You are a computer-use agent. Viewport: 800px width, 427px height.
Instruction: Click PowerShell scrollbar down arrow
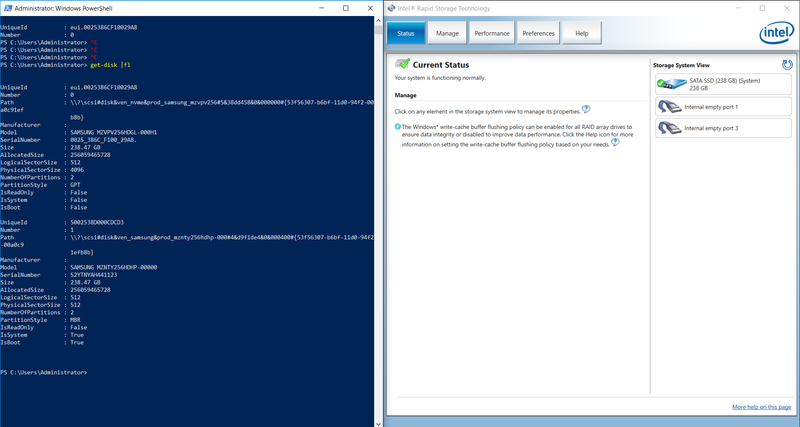(x=378, y=423)
